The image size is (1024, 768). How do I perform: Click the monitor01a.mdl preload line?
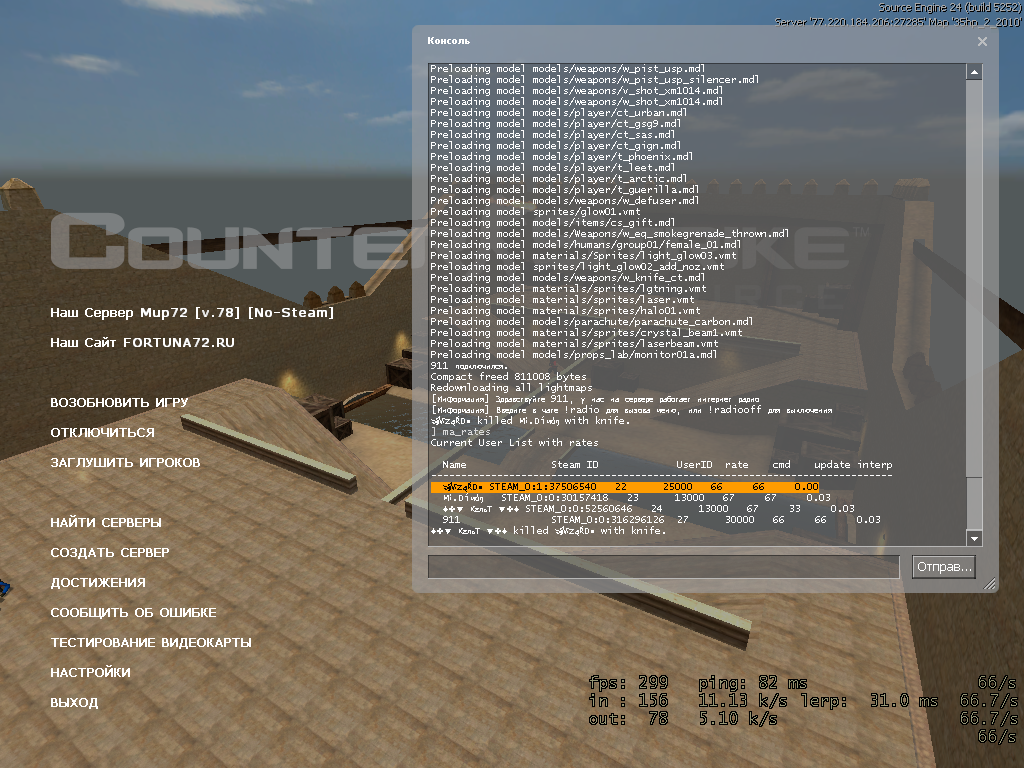573,355
